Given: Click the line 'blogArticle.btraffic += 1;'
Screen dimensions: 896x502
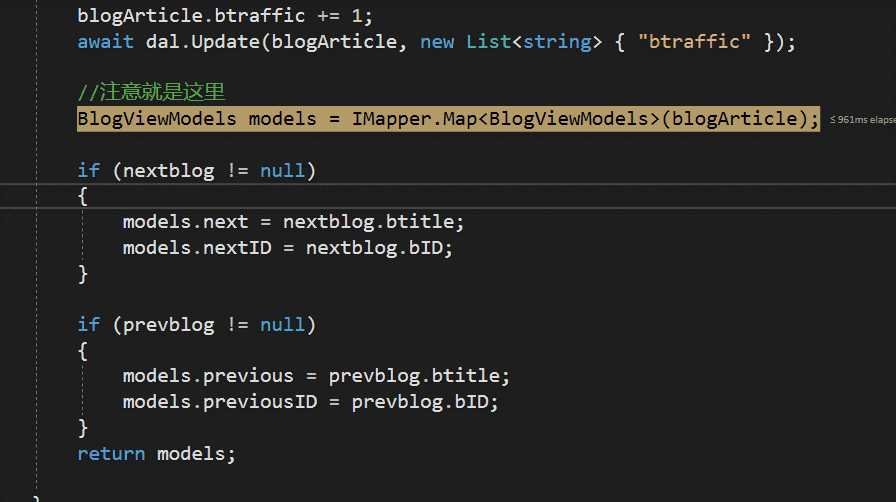Looking at the screenshot, I should [x=225, y=15].
